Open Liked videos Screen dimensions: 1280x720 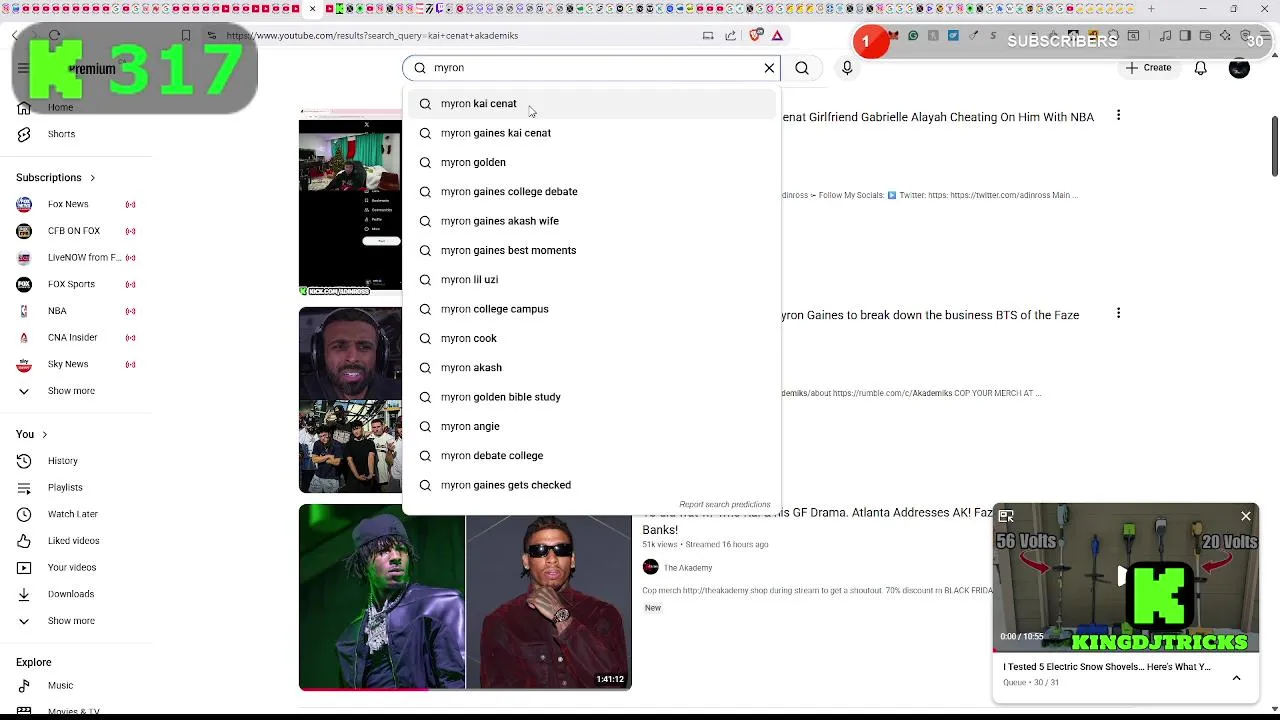click(74, 541)
